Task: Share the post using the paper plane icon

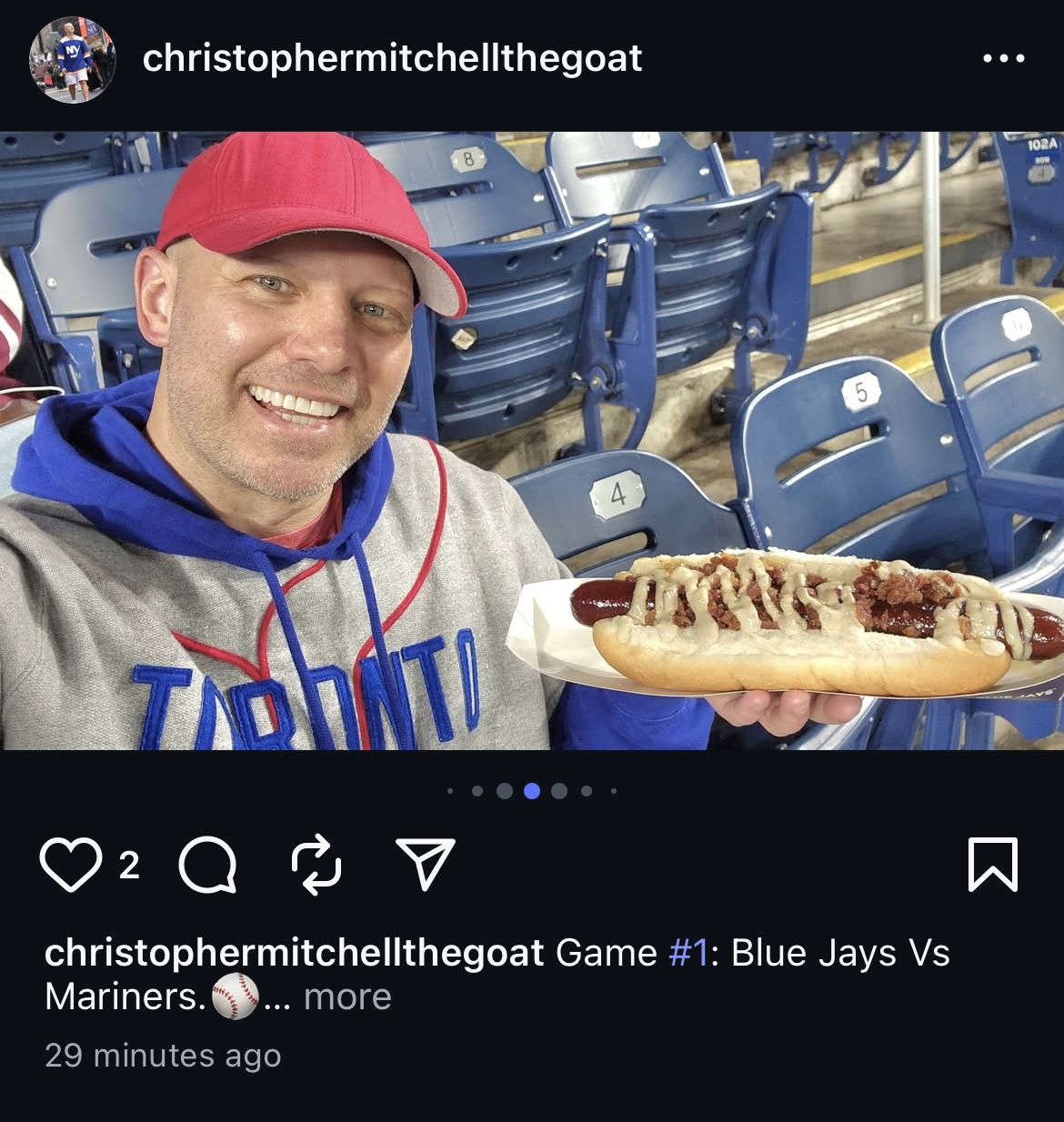Action: click(426, 863)
